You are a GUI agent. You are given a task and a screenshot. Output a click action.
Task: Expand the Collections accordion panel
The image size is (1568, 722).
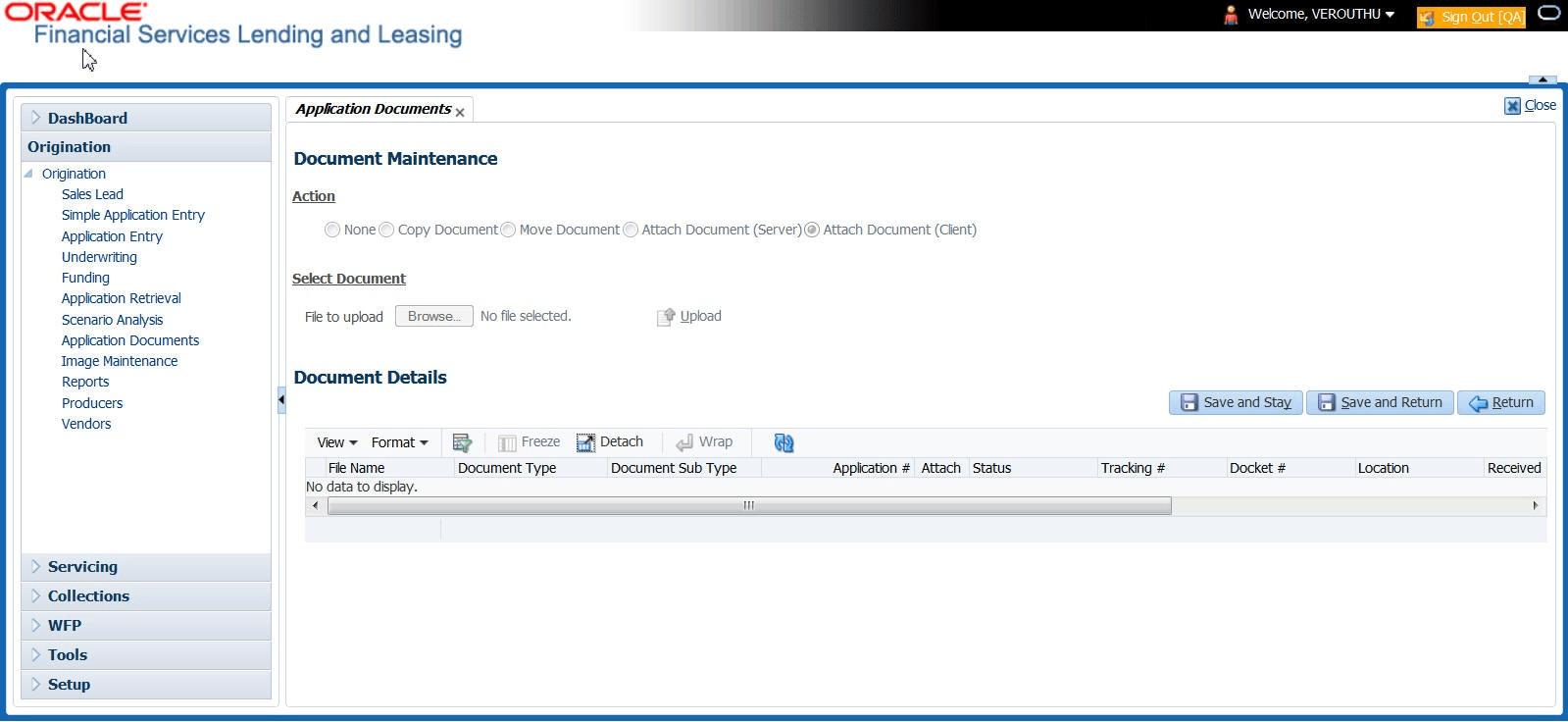pyautogui.click(x=146, y=596)
